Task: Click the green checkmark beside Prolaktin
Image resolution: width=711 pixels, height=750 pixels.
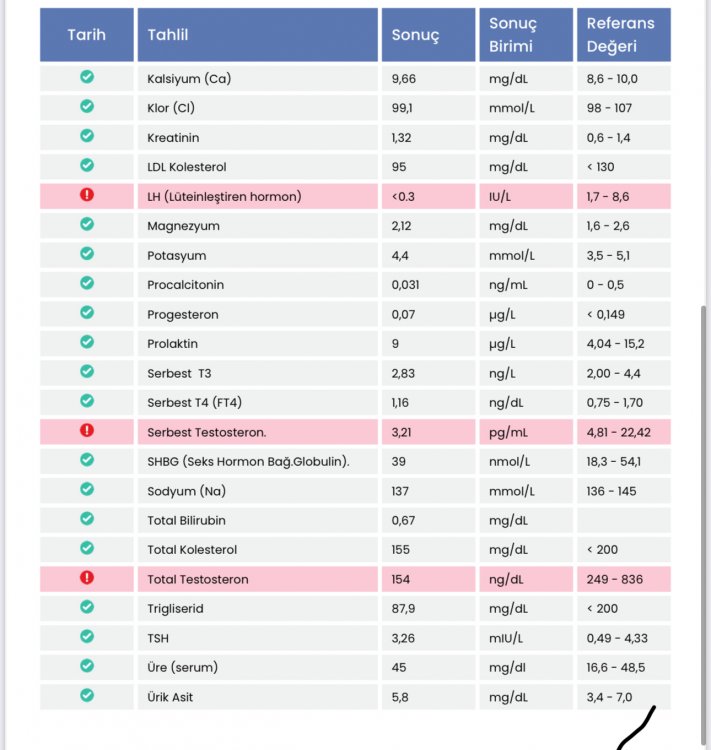Action: pos(87,342)
